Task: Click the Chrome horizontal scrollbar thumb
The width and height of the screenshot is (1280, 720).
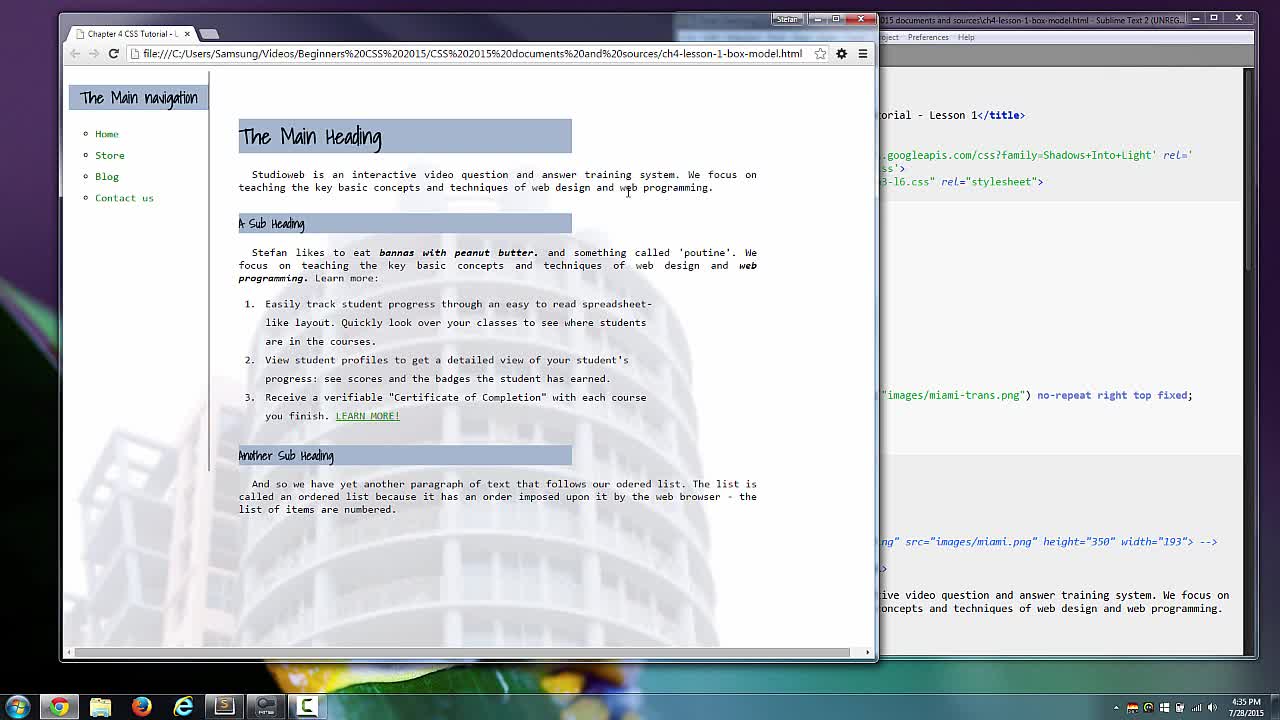Action: 462,653
